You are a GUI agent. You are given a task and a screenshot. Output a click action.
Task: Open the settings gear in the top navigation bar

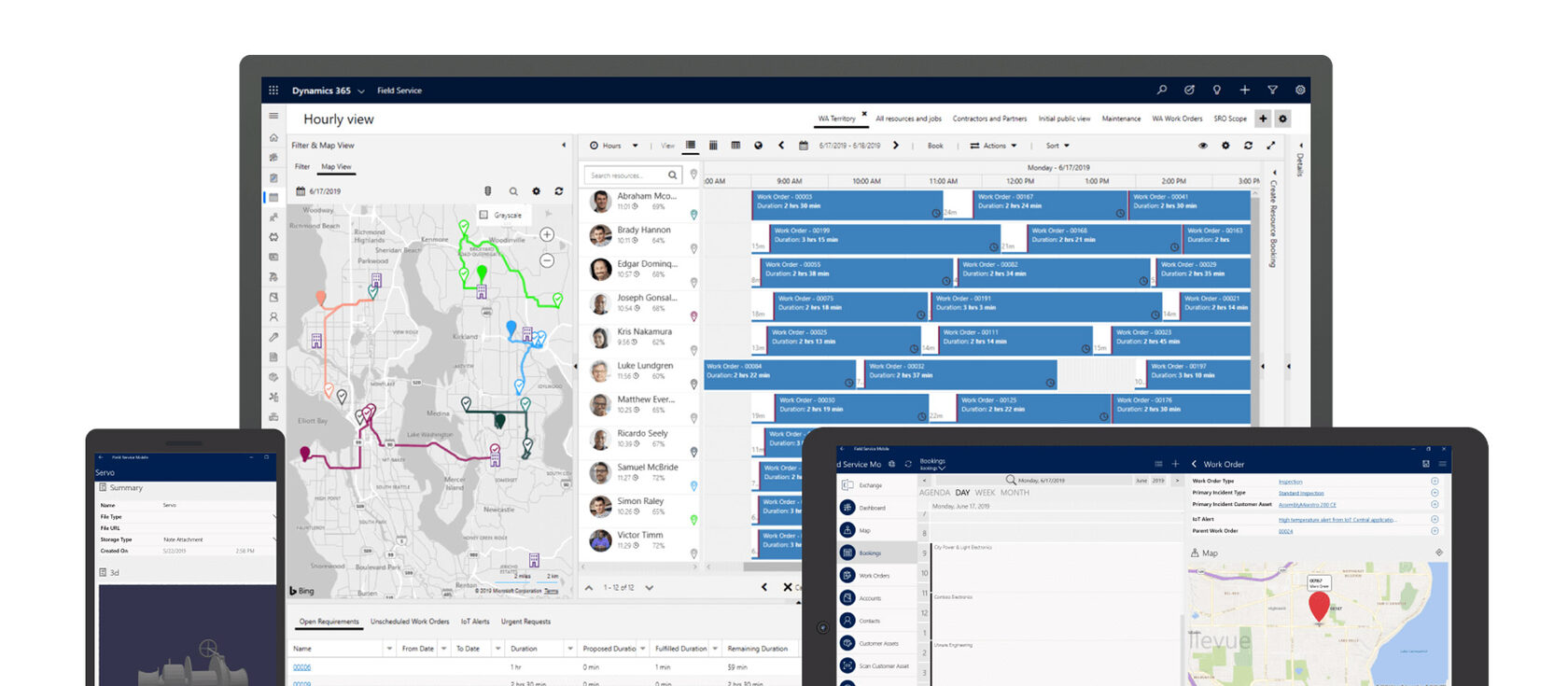click(1300, 91)
